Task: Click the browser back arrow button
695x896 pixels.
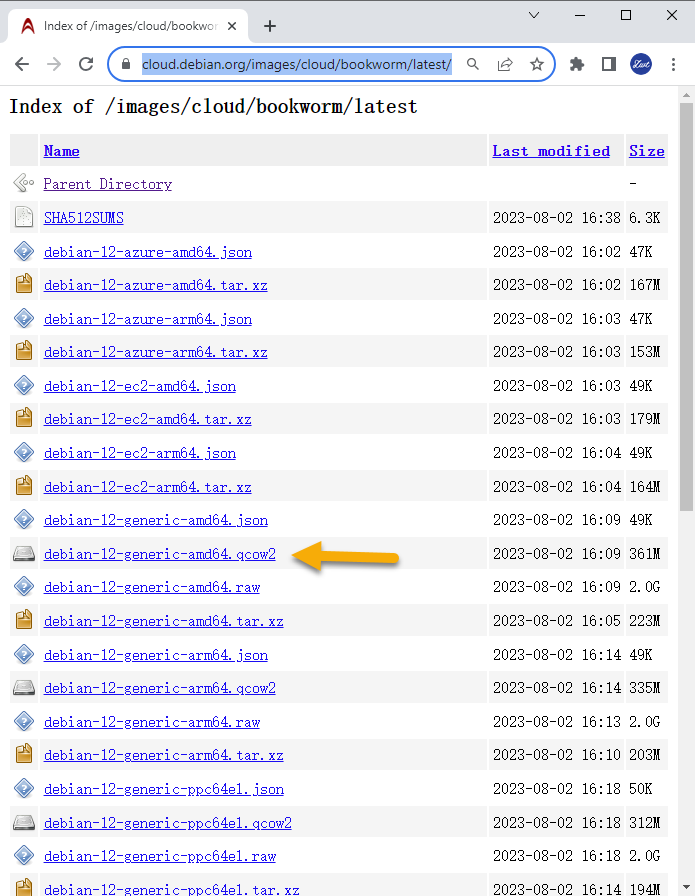Action: pyautogui.click(x=22, y=64)
